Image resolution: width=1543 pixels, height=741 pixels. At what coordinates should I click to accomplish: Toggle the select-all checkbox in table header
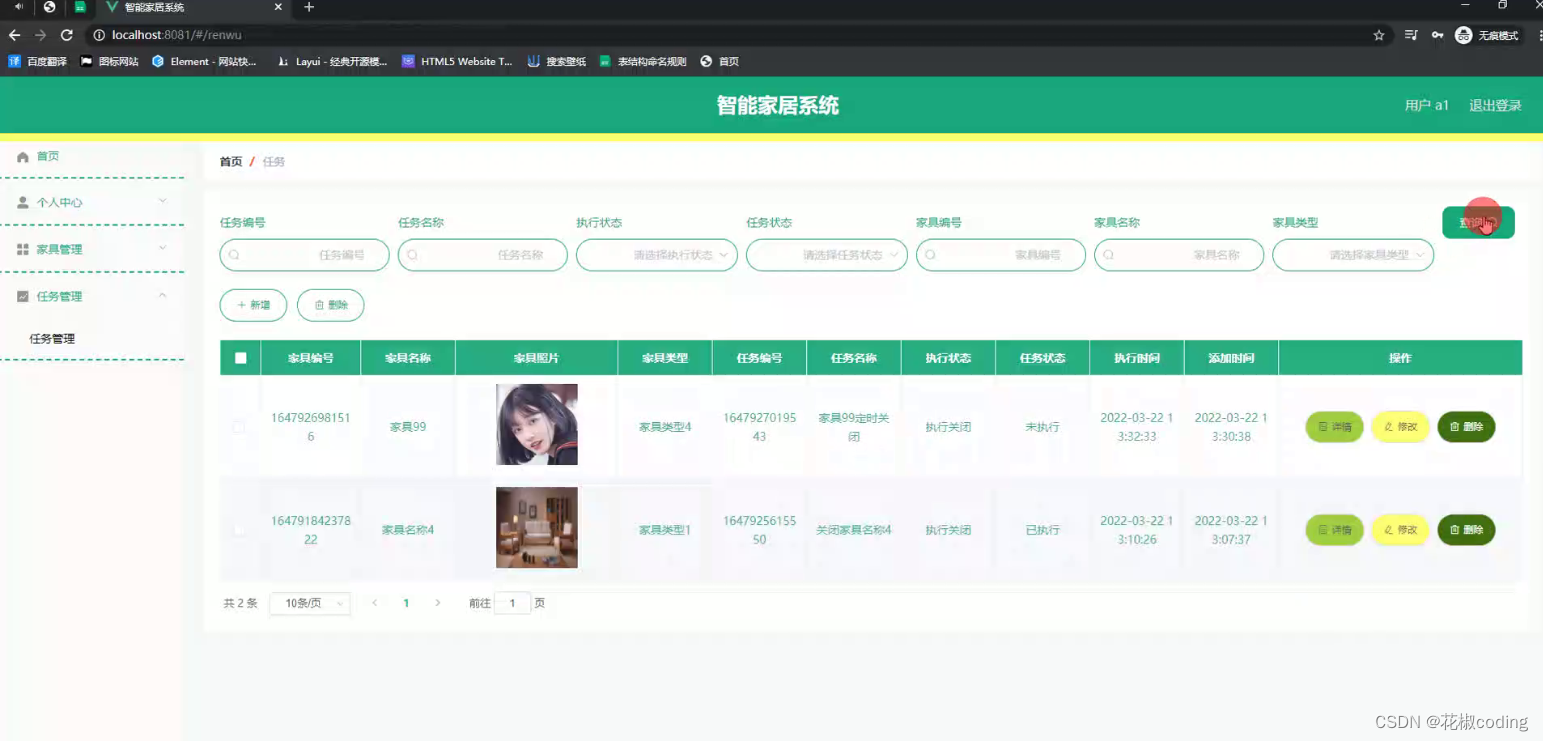241,358
